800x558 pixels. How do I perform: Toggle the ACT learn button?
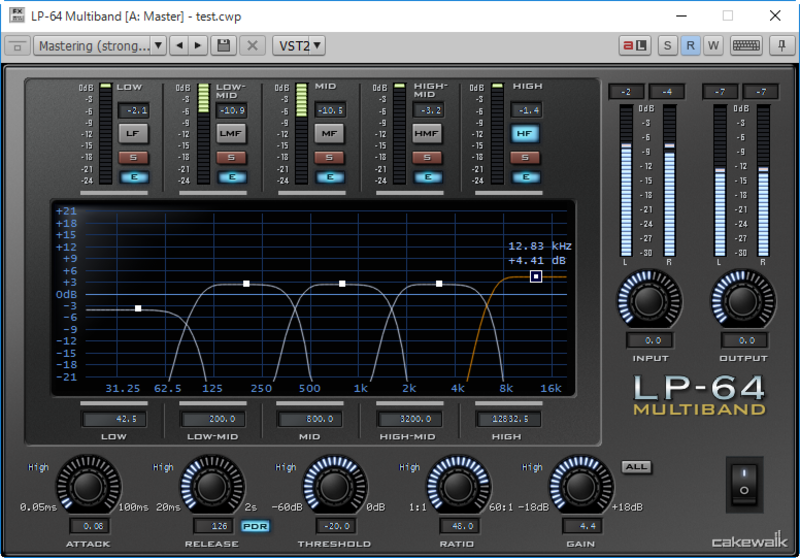[x=635, y=46]
